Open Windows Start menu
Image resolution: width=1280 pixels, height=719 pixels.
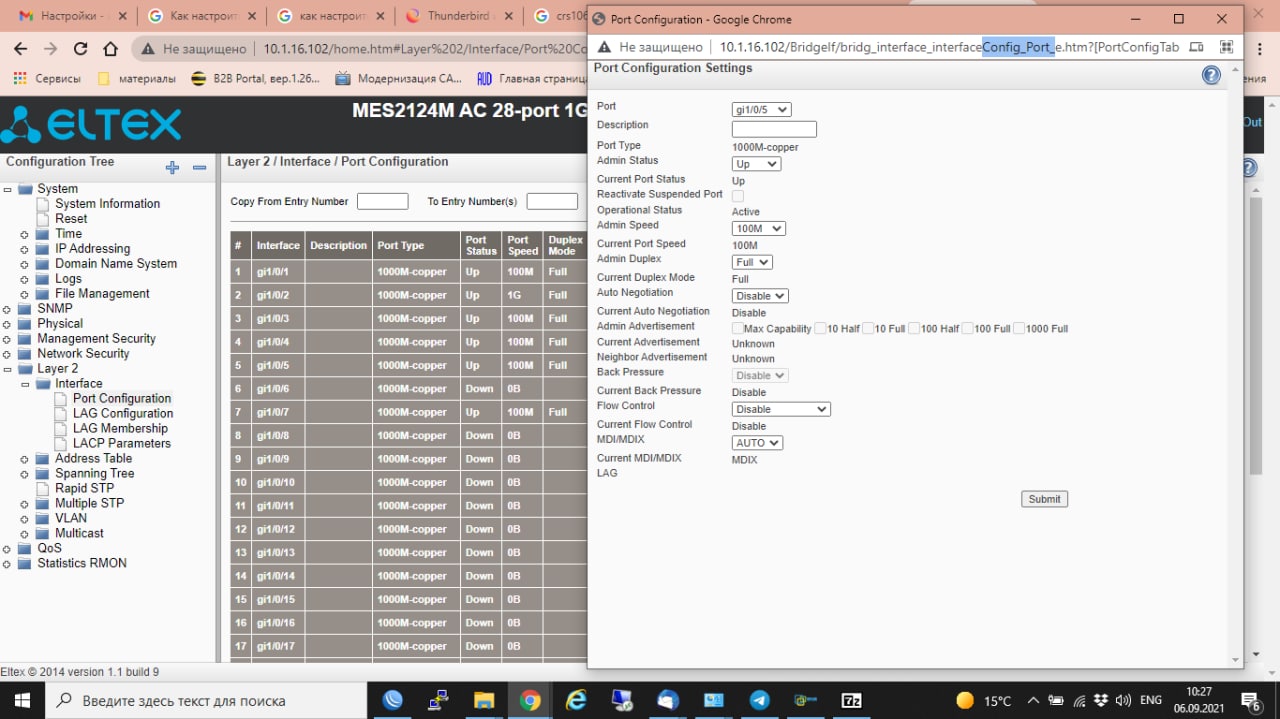(x=22, y=700)
